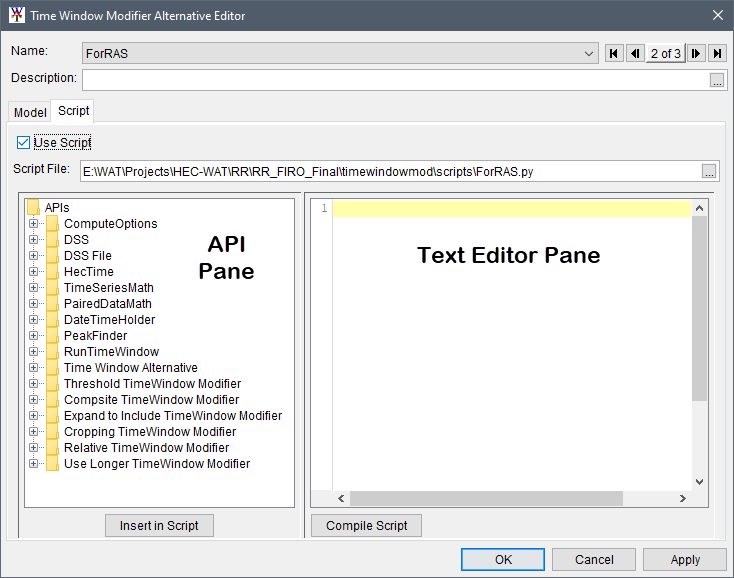734x578 pixels.
Task: Go to last alternative record button
Action: click(x=717, y=53)
